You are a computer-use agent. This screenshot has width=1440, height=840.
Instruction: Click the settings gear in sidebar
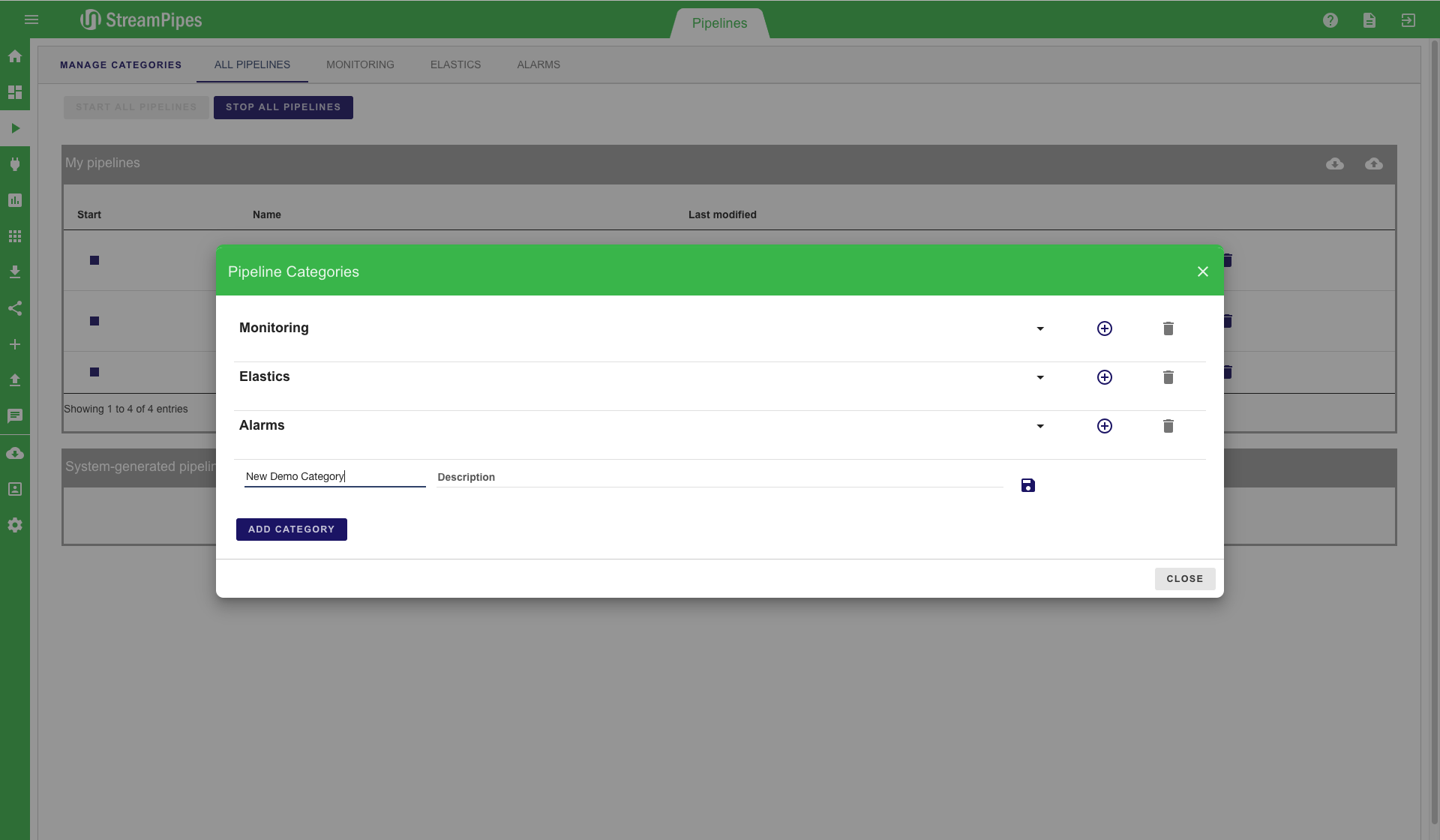[x=14, y=525]
